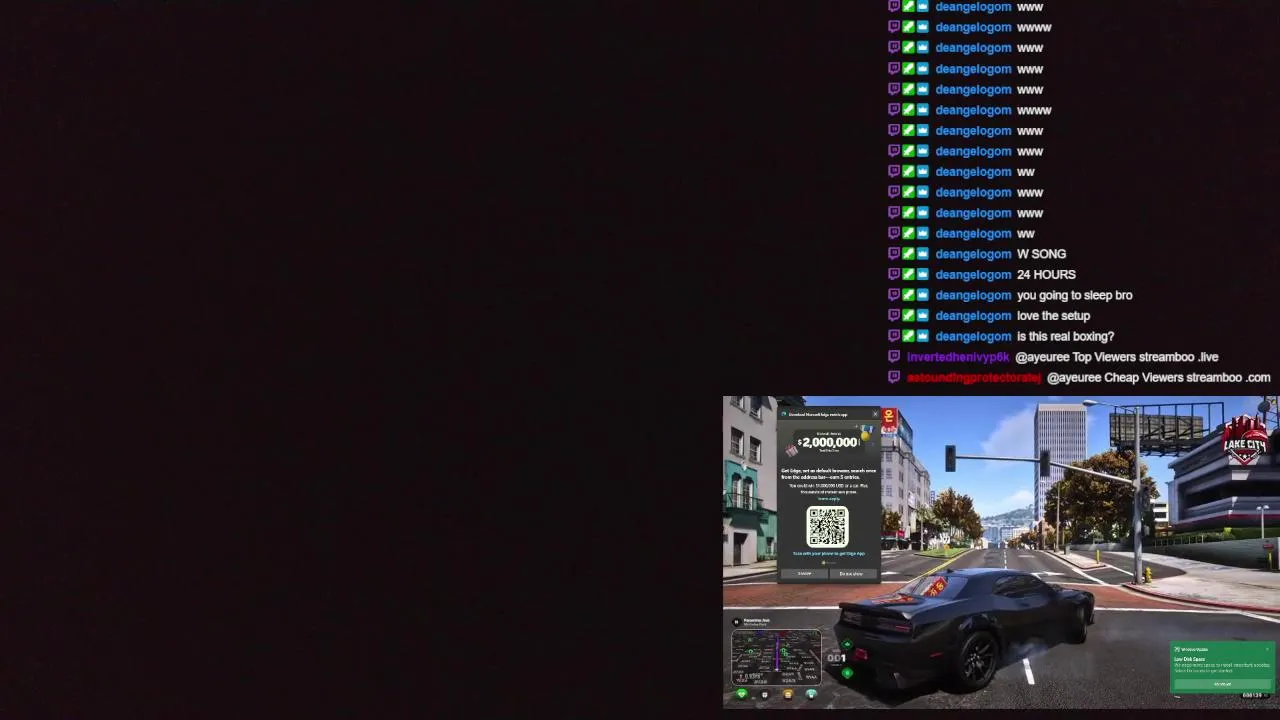Click 'W SONG' chat message text

tap(1041, 254)
